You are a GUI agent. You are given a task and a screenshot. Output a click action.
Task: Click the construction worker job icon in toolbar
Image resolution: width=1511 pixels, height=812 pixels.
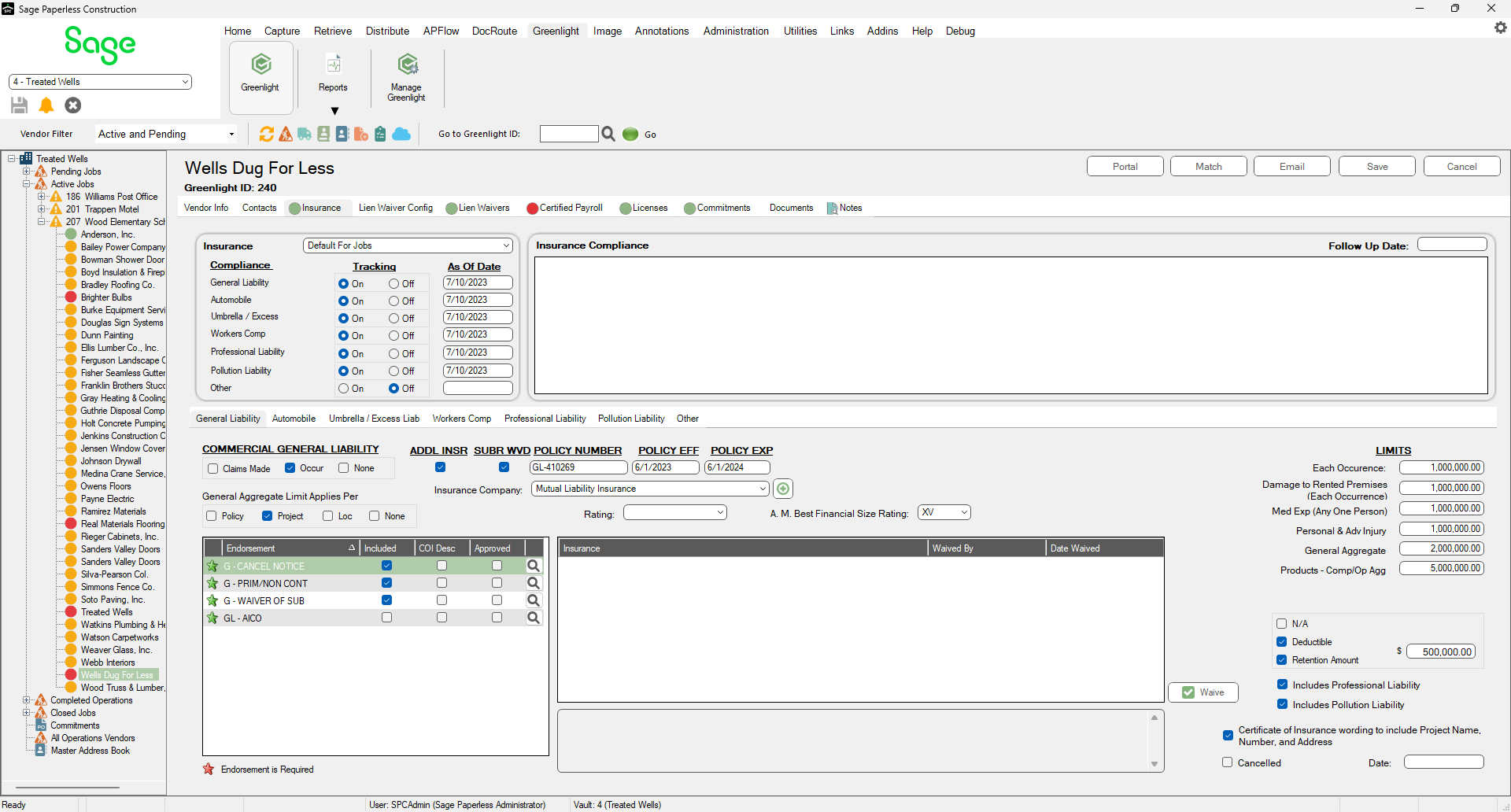[286, 134]
